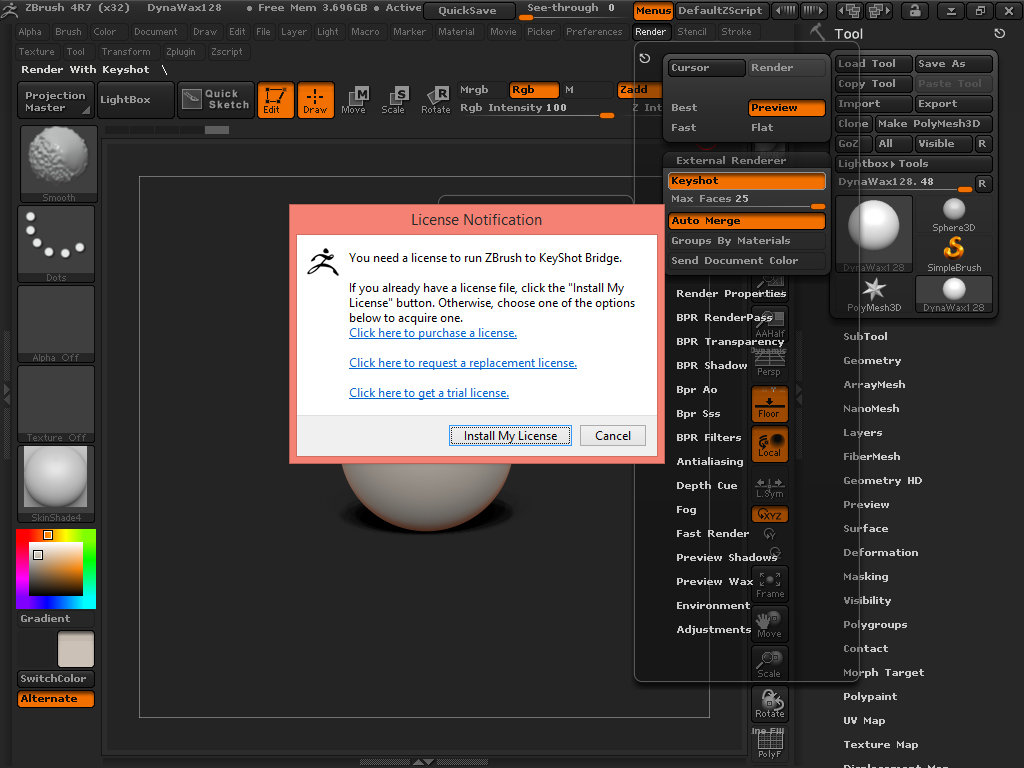The image size is (1024, 768).
Task: Open the Stroke menu
Action: pos(736,32)
